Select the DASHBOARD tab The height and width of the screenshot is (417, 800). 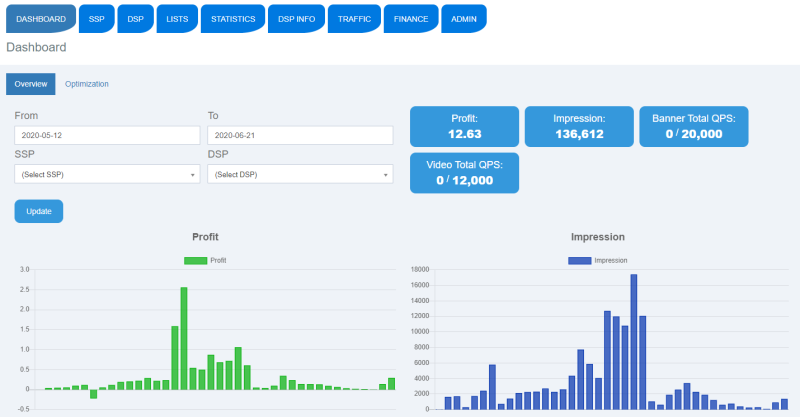tap(41, 19)
